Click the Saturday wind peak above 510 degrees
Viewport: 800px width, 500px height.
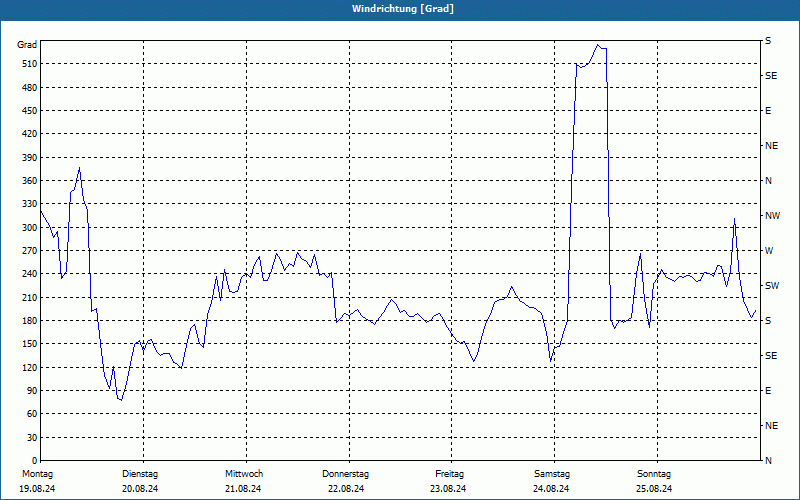pos(598,45)
